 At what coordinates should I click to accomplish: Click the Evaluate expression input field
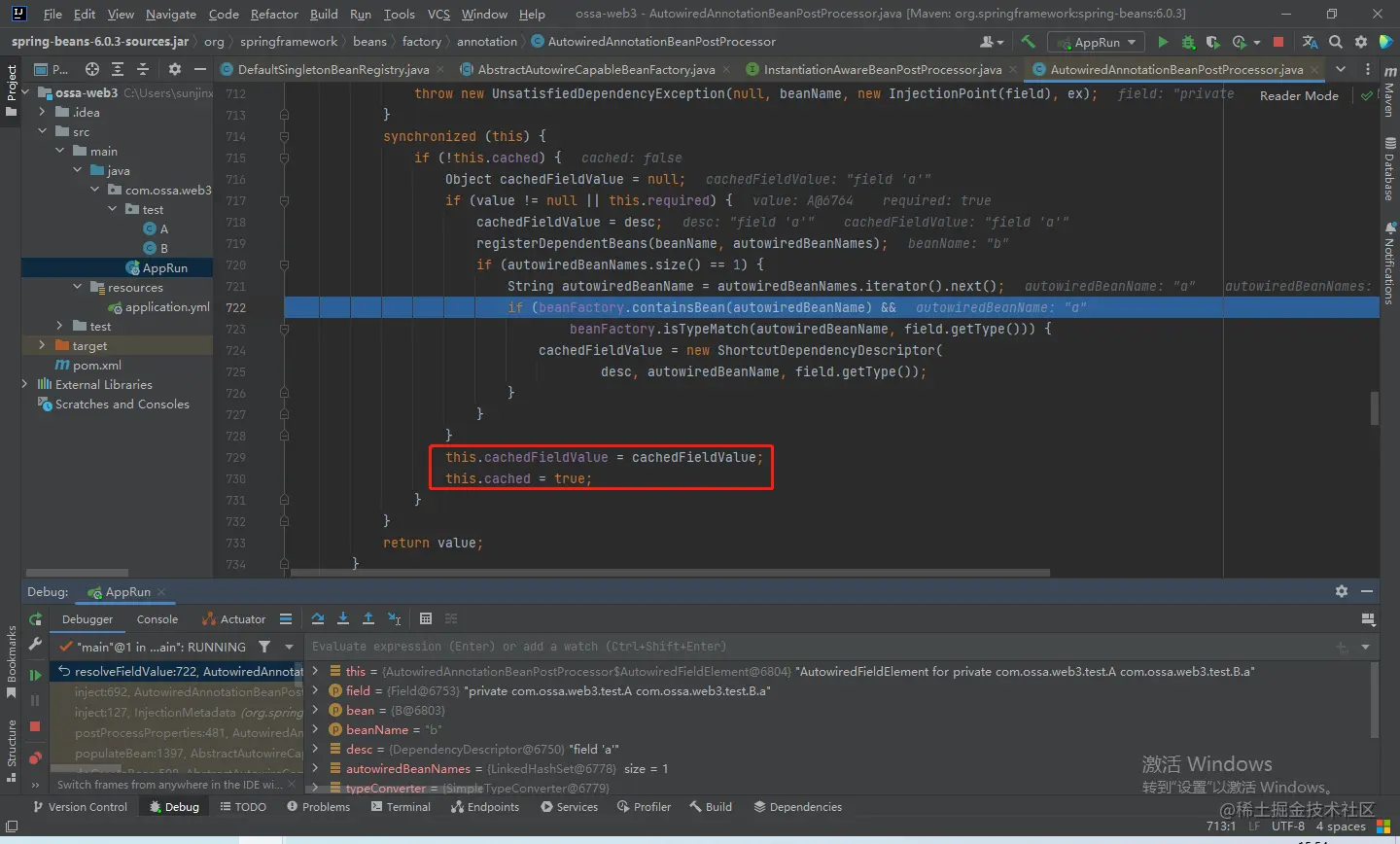coord(819,647)
